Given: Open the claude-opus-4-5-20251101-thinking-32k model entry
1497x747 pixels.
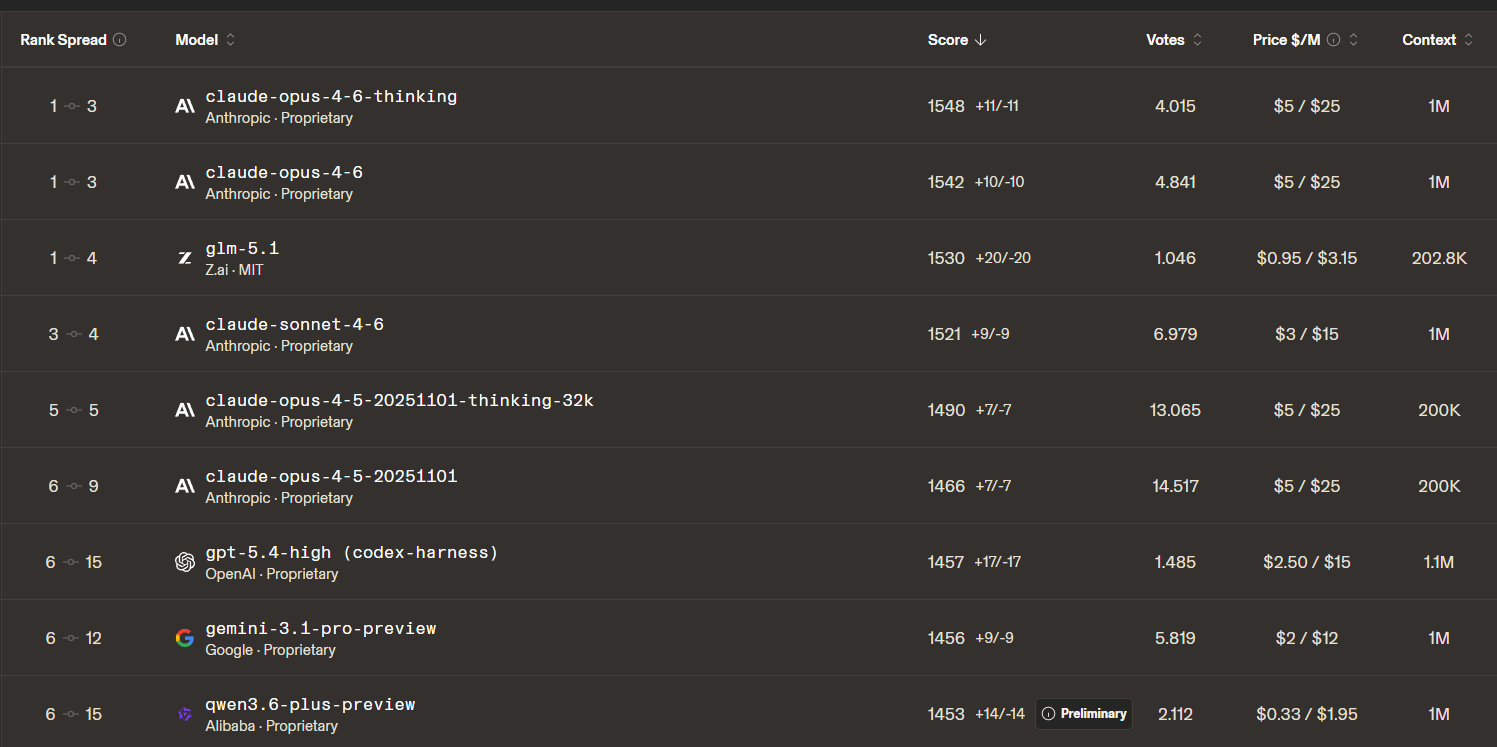Looking at the screenshot, I should tap(400, 401).
